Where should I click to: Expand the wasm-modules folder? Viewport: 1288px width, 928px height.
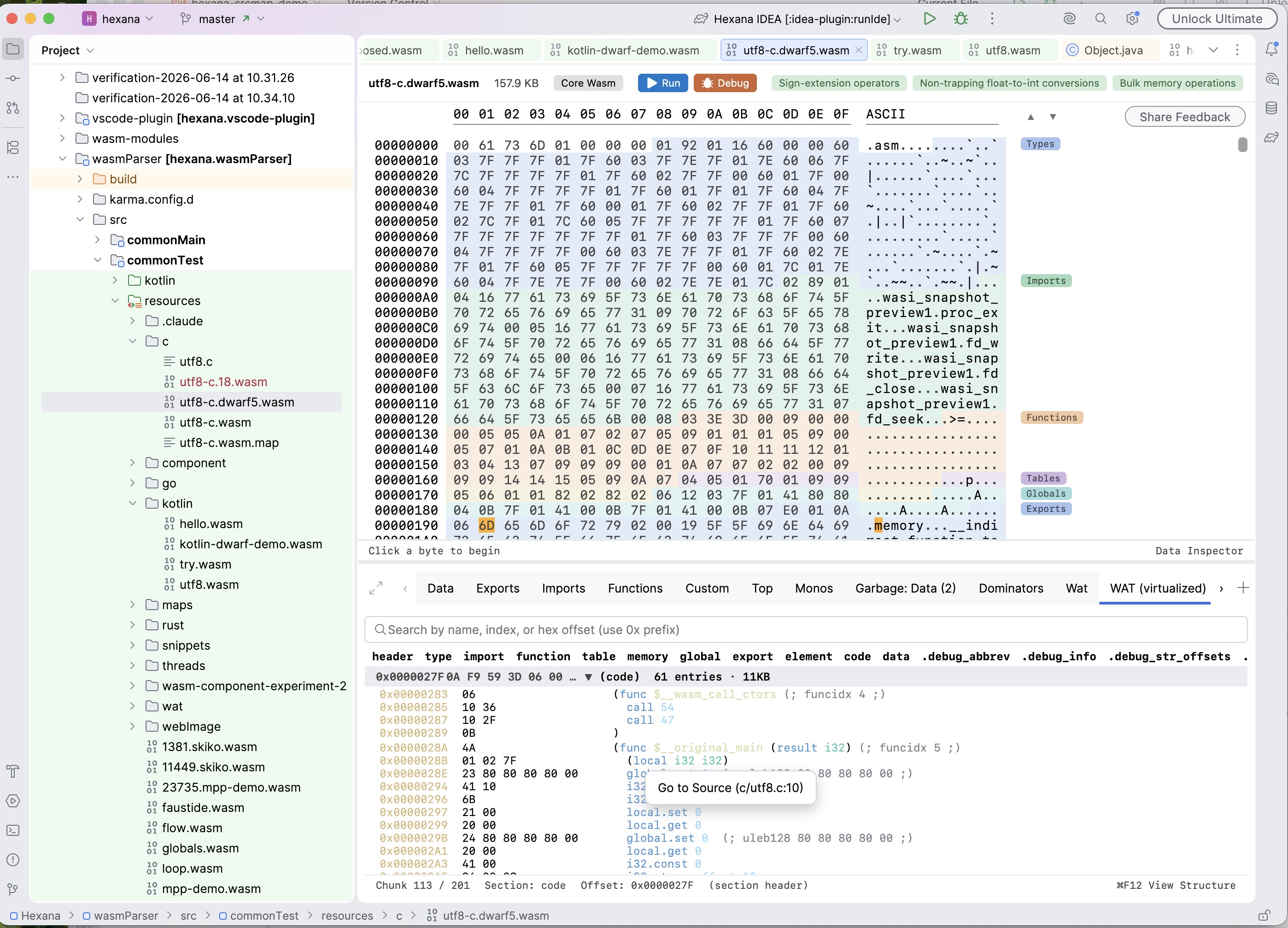tap(63, 139)
